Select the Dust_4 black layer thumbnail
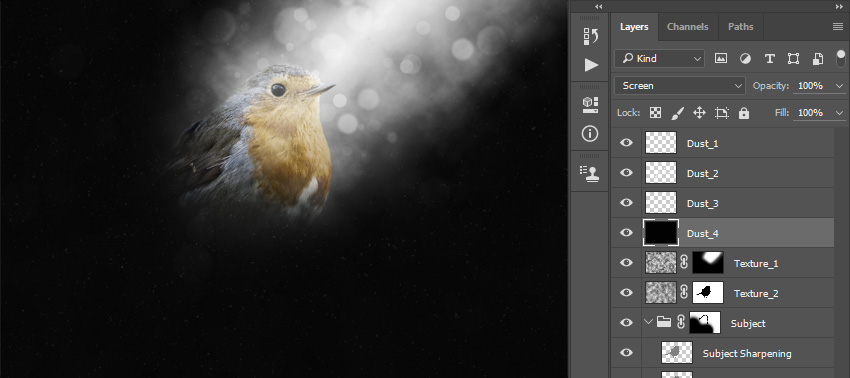This screenshot has height=378, width=850. (661, 233)
